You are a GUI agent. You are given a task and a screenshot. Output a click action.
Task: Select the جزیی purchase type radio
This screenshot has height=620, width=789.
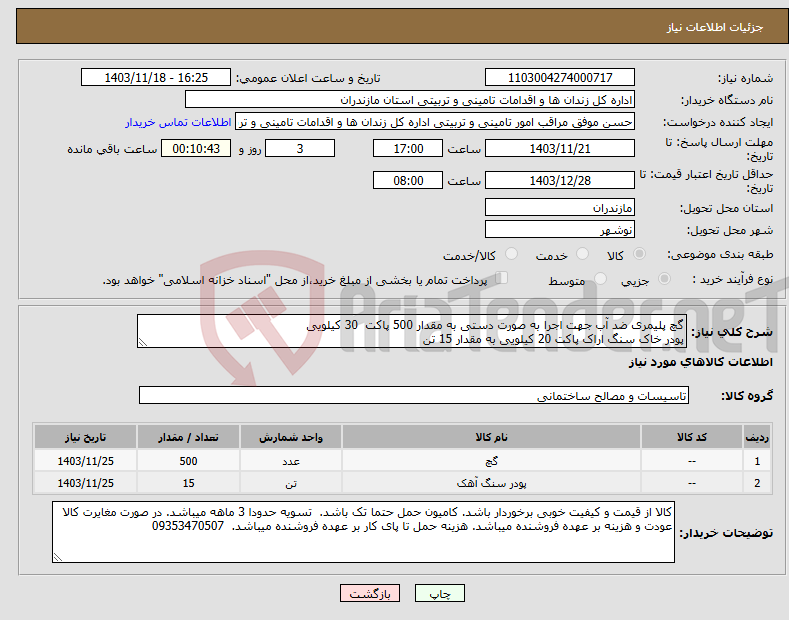click(664, 279)
